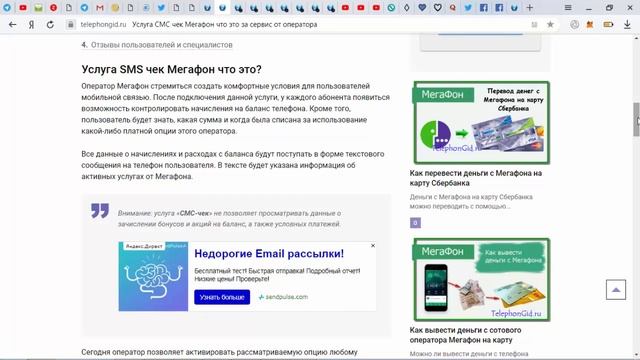640x360 pixels.
Task: Click the scroll-to-top arrow button
Action: 616,290
